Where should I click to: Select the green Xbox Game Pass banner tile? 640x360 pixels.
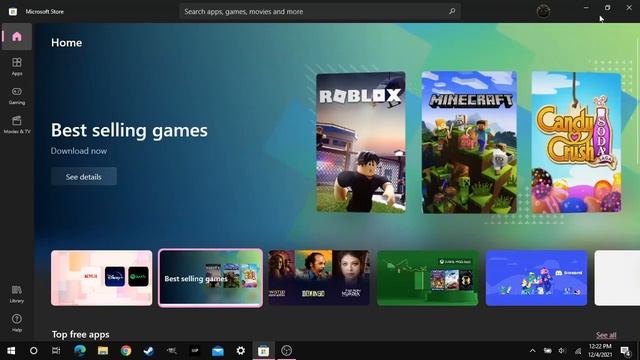(427, 278)
